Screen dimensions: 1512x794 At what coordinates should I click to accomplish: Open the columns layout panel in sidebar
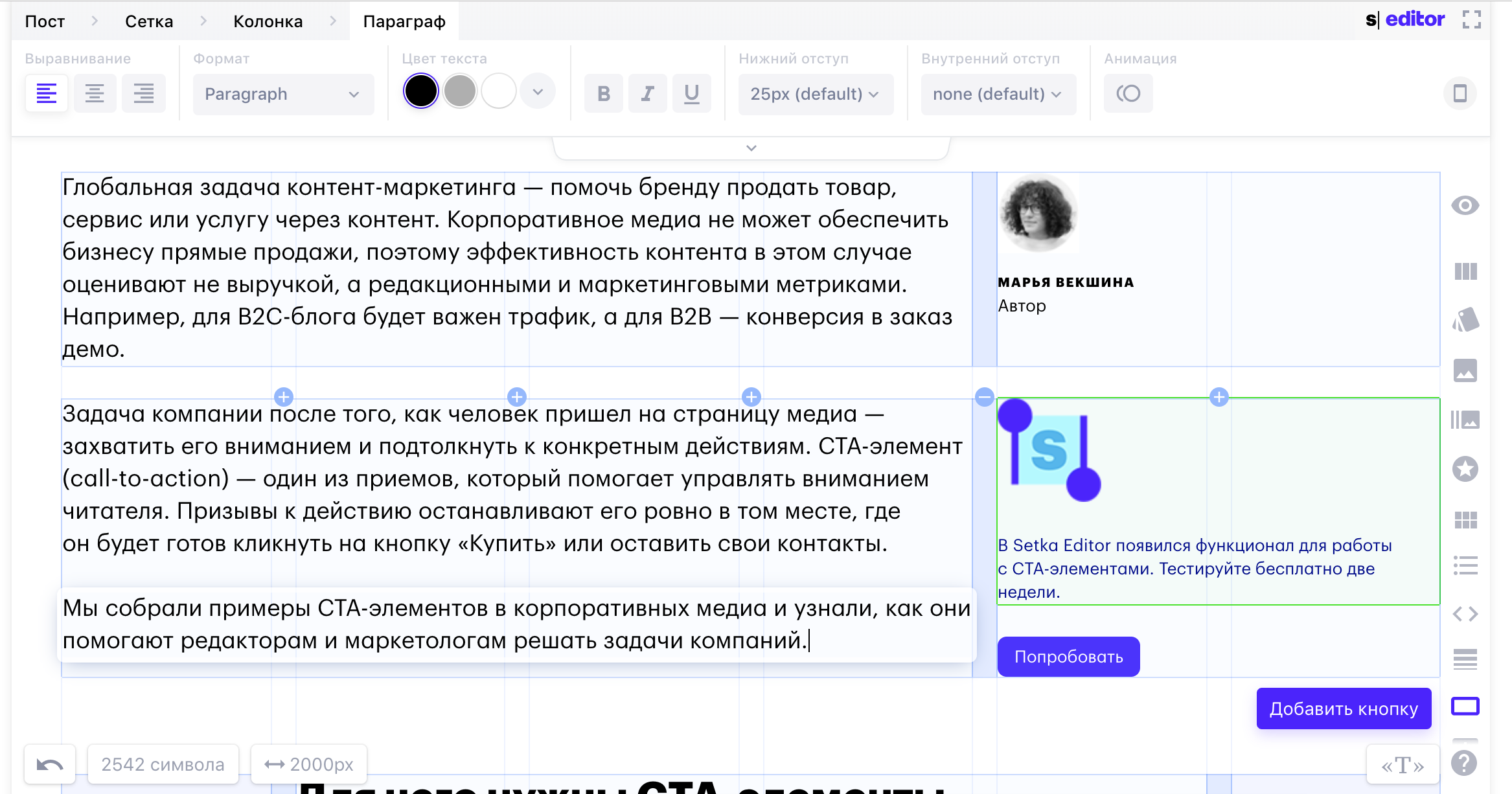[x=1467, y=271]
